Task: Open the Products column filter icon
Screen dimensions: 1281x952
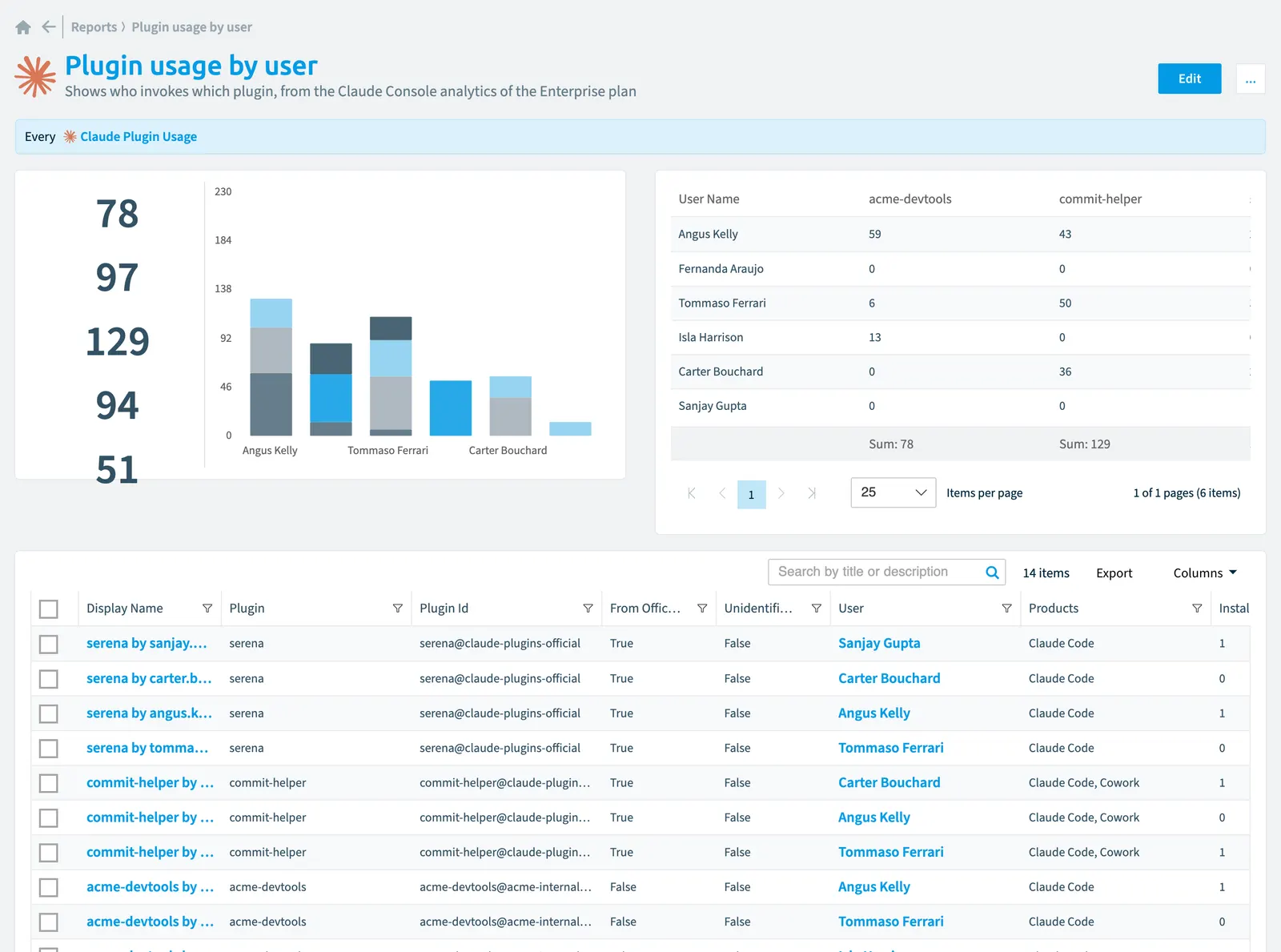Action: click(1197, 609)
